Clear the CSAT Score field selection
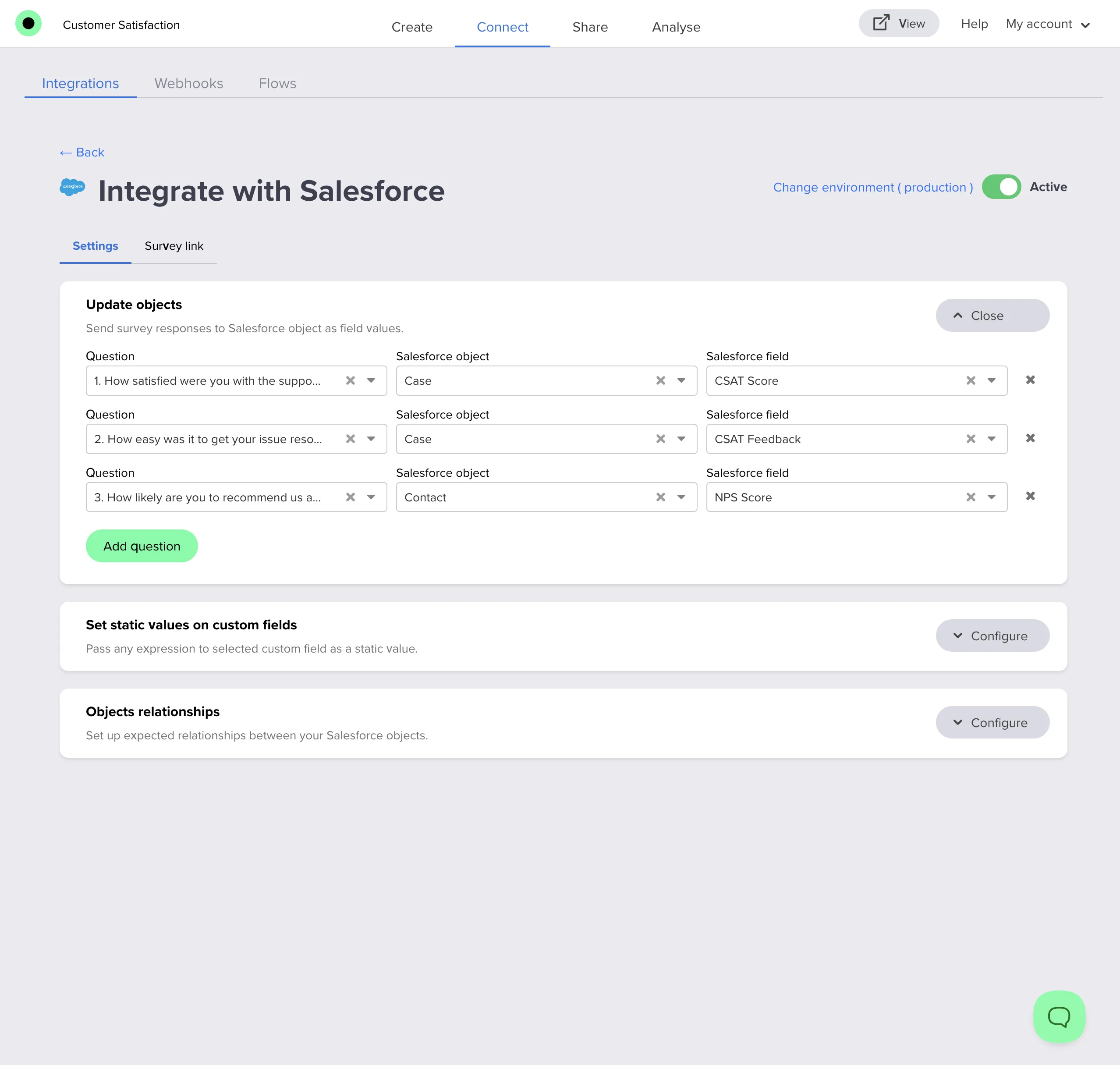The image size is (1120, 1065). click(971, 380)
